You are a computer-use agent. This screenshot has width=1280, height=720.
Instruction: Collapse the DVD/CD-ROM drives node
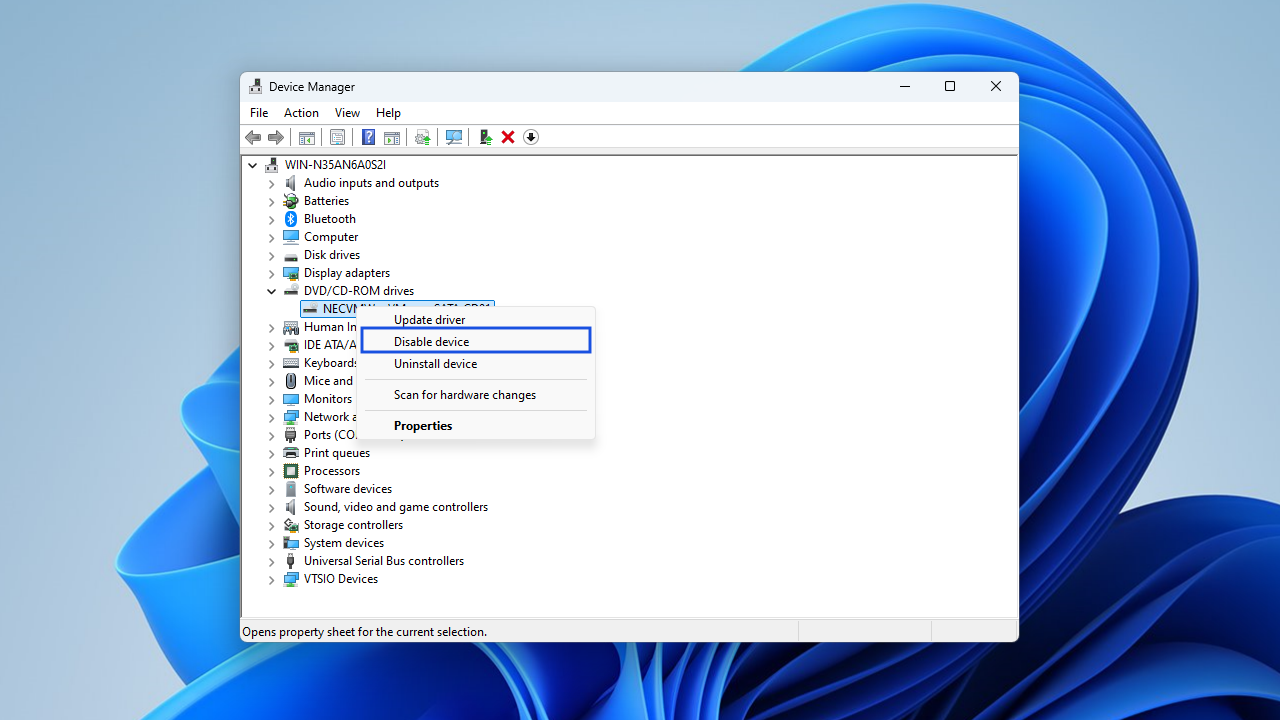tap(271, 291)
